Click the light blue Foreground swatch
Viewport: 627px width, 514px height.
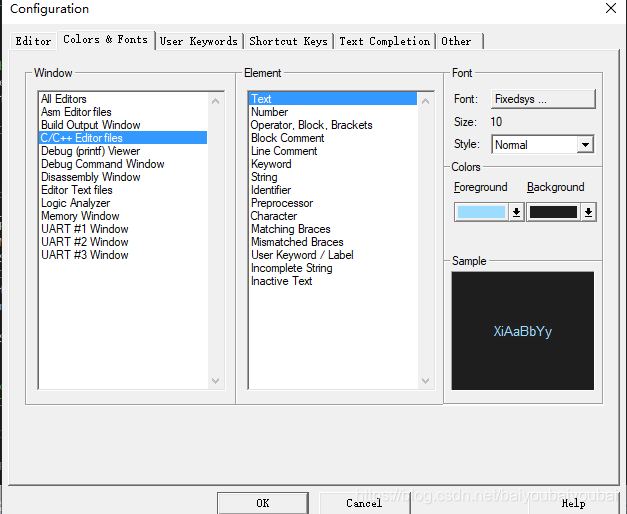[x=481, y=212]
